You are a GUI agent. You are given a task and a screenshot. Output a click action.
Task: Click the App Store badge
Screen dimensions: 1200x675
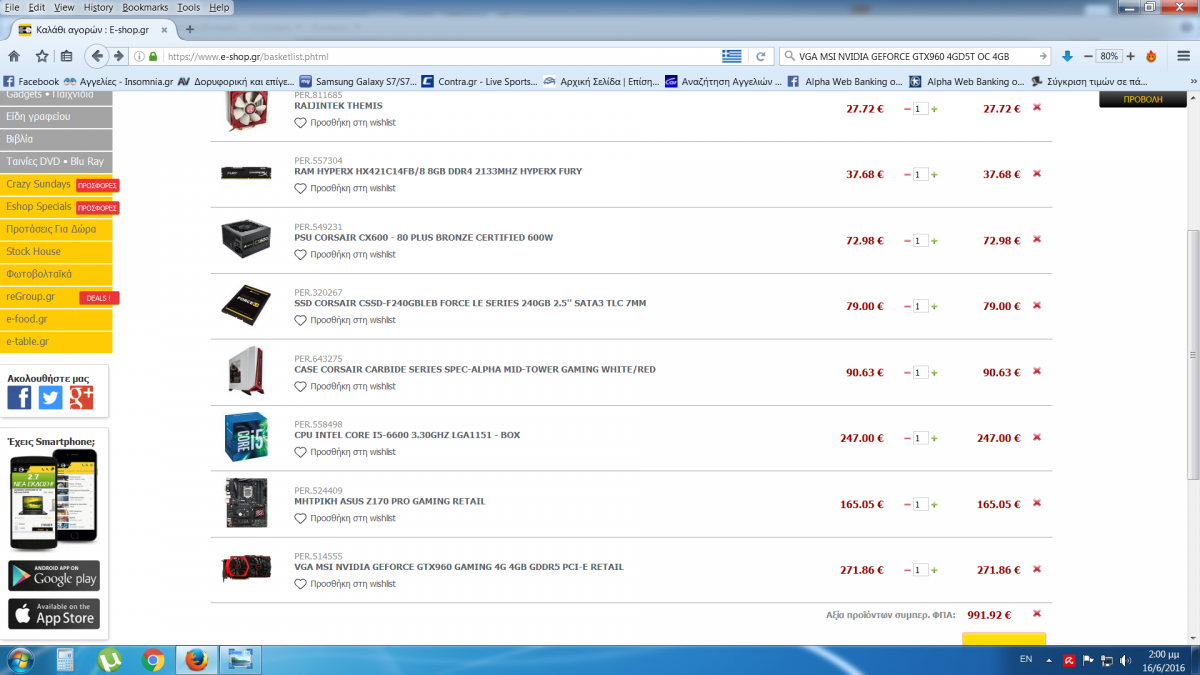(54, 613)
